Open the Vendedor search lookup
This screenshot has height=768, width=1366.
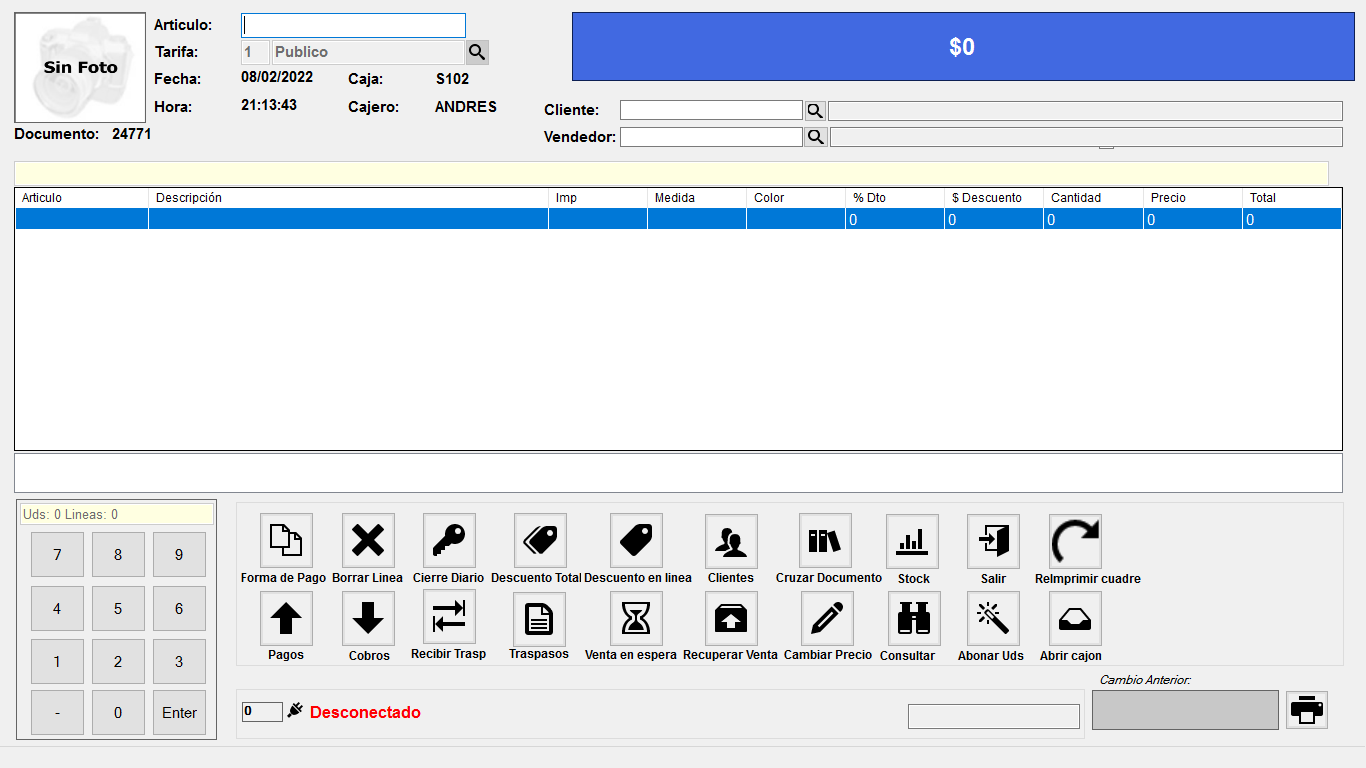(x=815, y=137)
